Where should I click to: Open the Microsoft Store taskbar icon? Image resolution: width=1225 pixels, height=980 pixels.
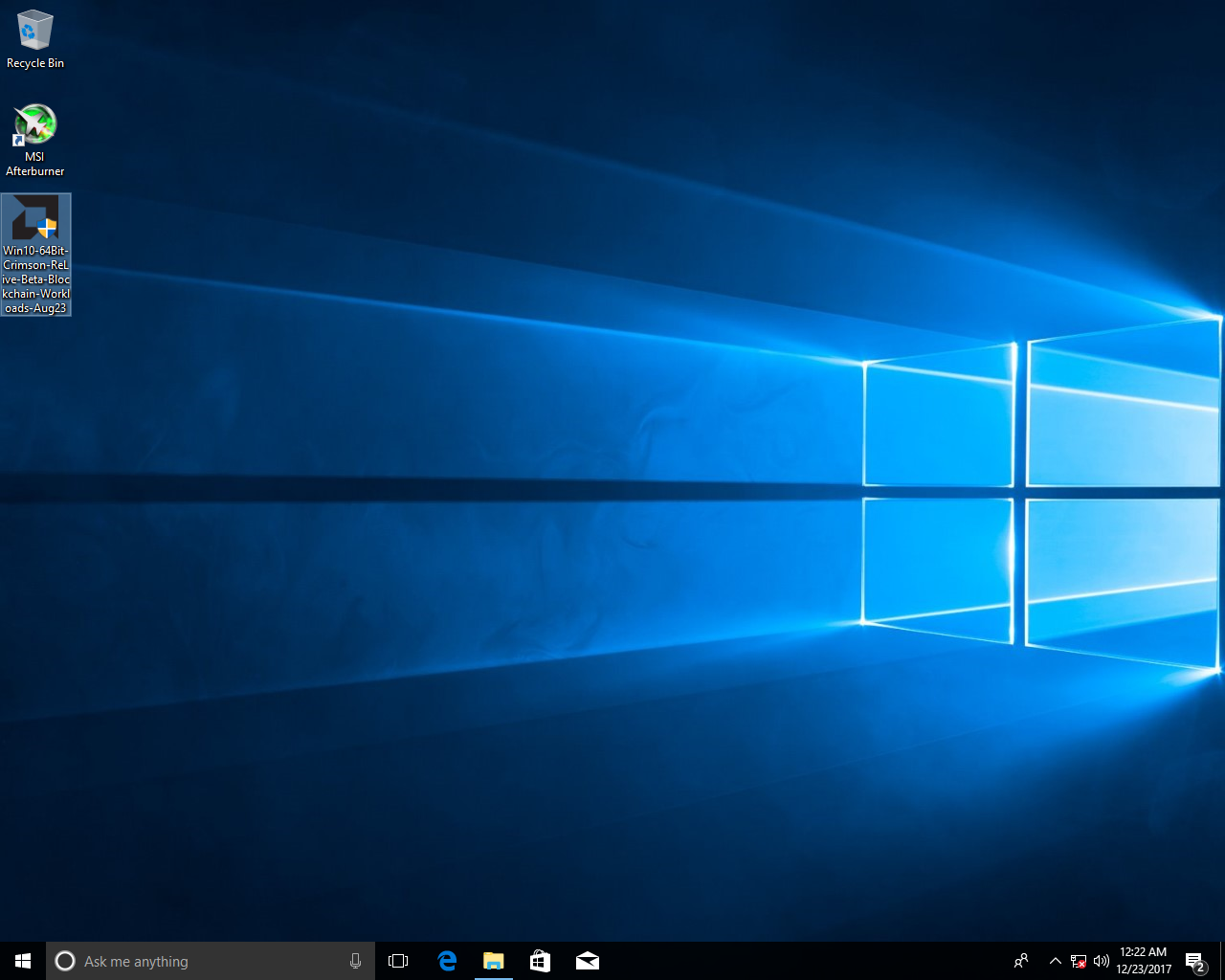tap(540, 961)
